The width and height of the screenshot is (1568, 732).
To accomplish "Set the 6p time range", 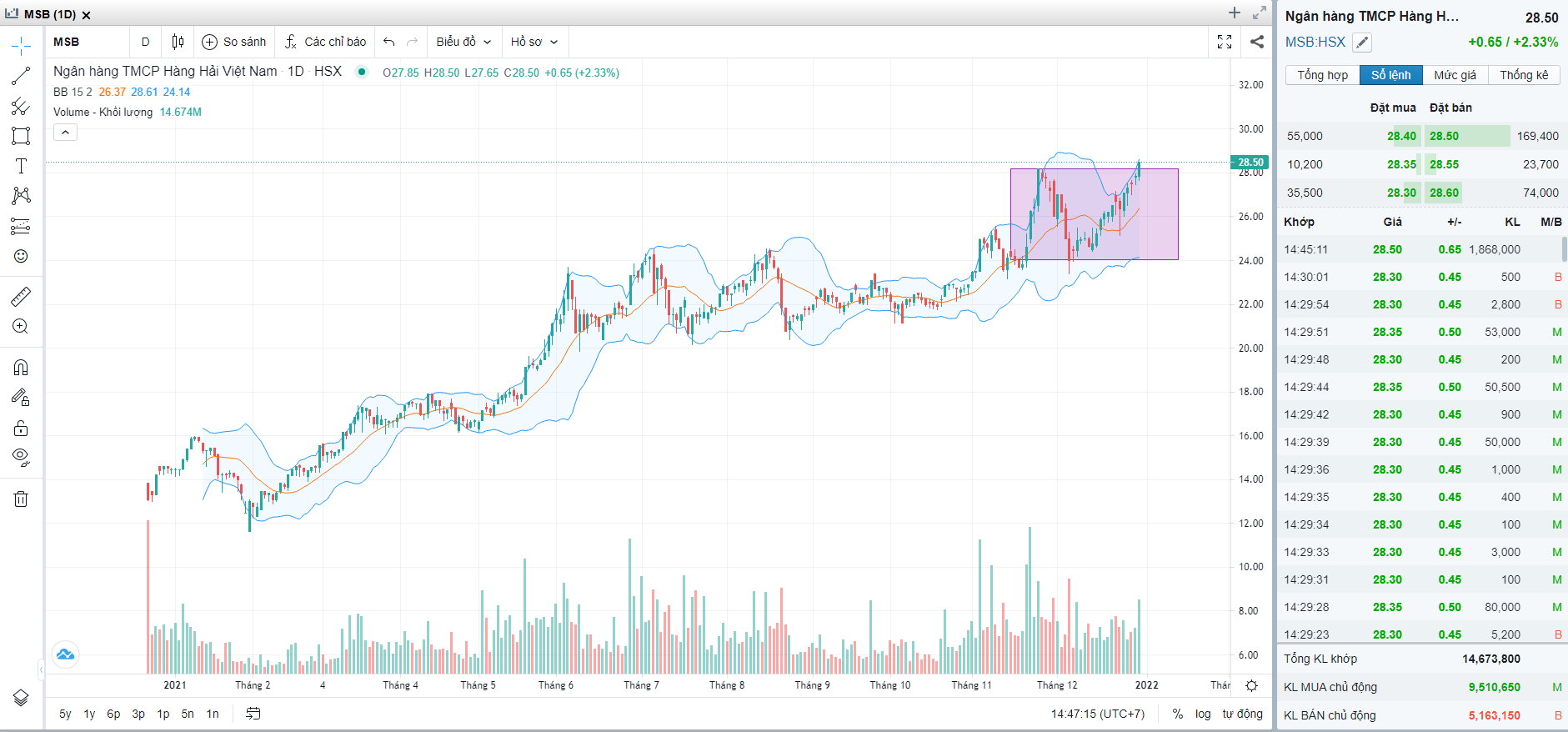I will (113, 714).
